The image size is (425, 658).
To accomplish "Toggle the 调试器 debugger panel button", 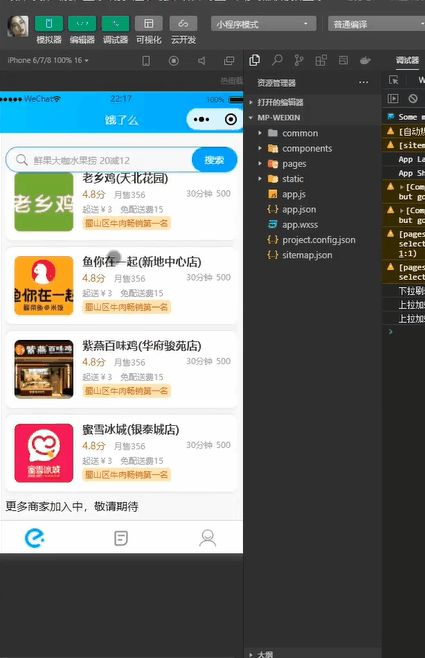I will tap(115, 24).
